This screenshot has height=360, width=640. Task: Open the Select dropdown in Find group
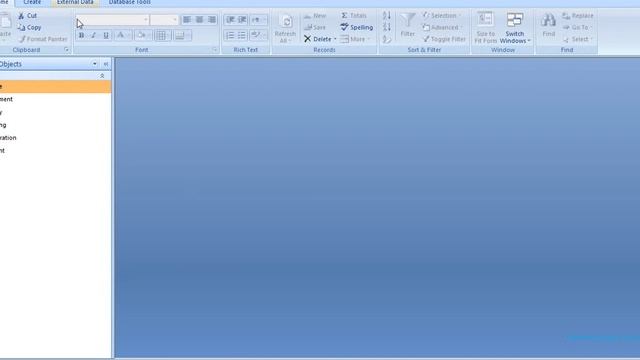[577, 39]
